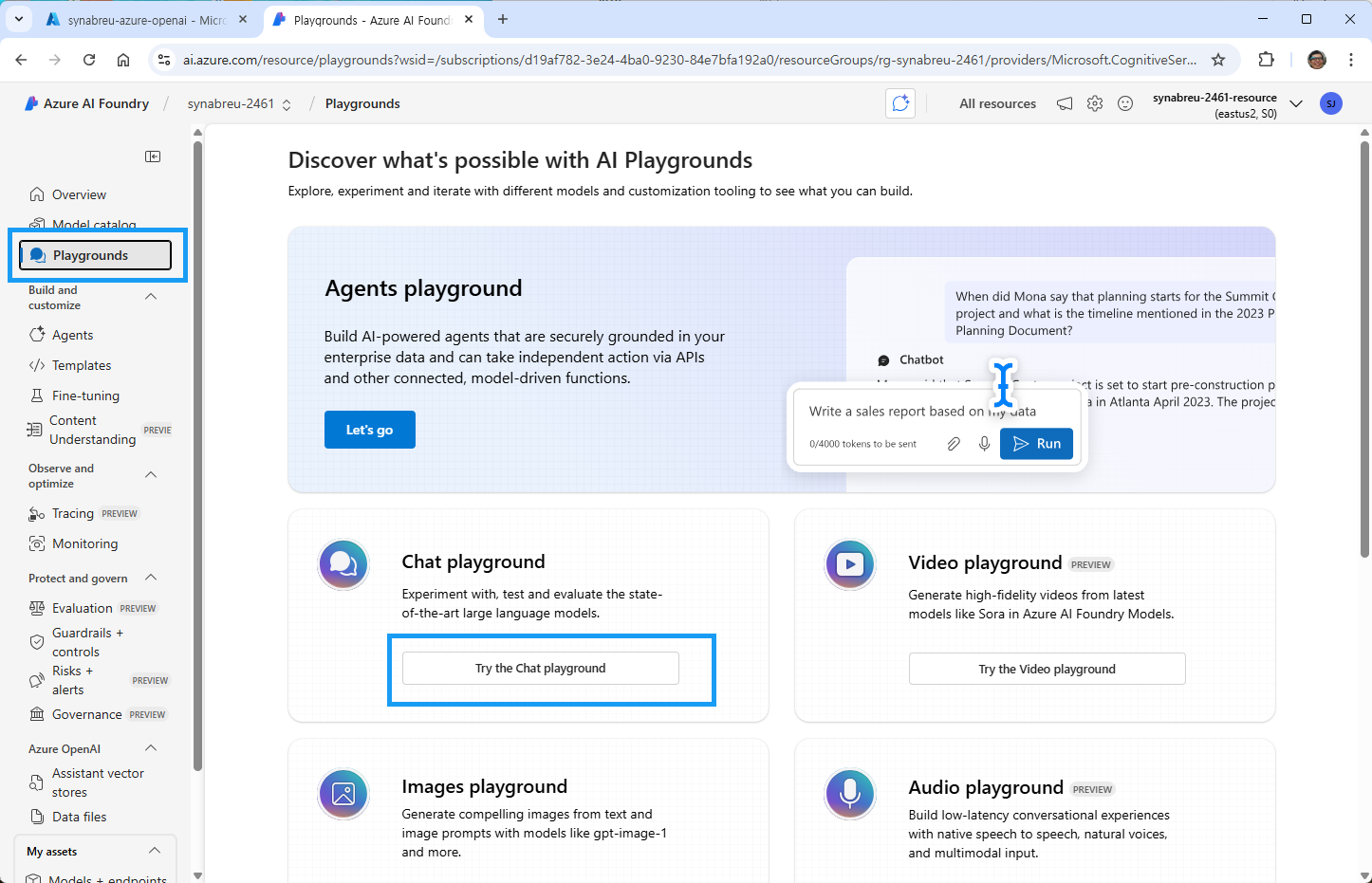Open the Chrome profile picture
Screen dimensions: 1372x883
click(x=1317, y=60)
